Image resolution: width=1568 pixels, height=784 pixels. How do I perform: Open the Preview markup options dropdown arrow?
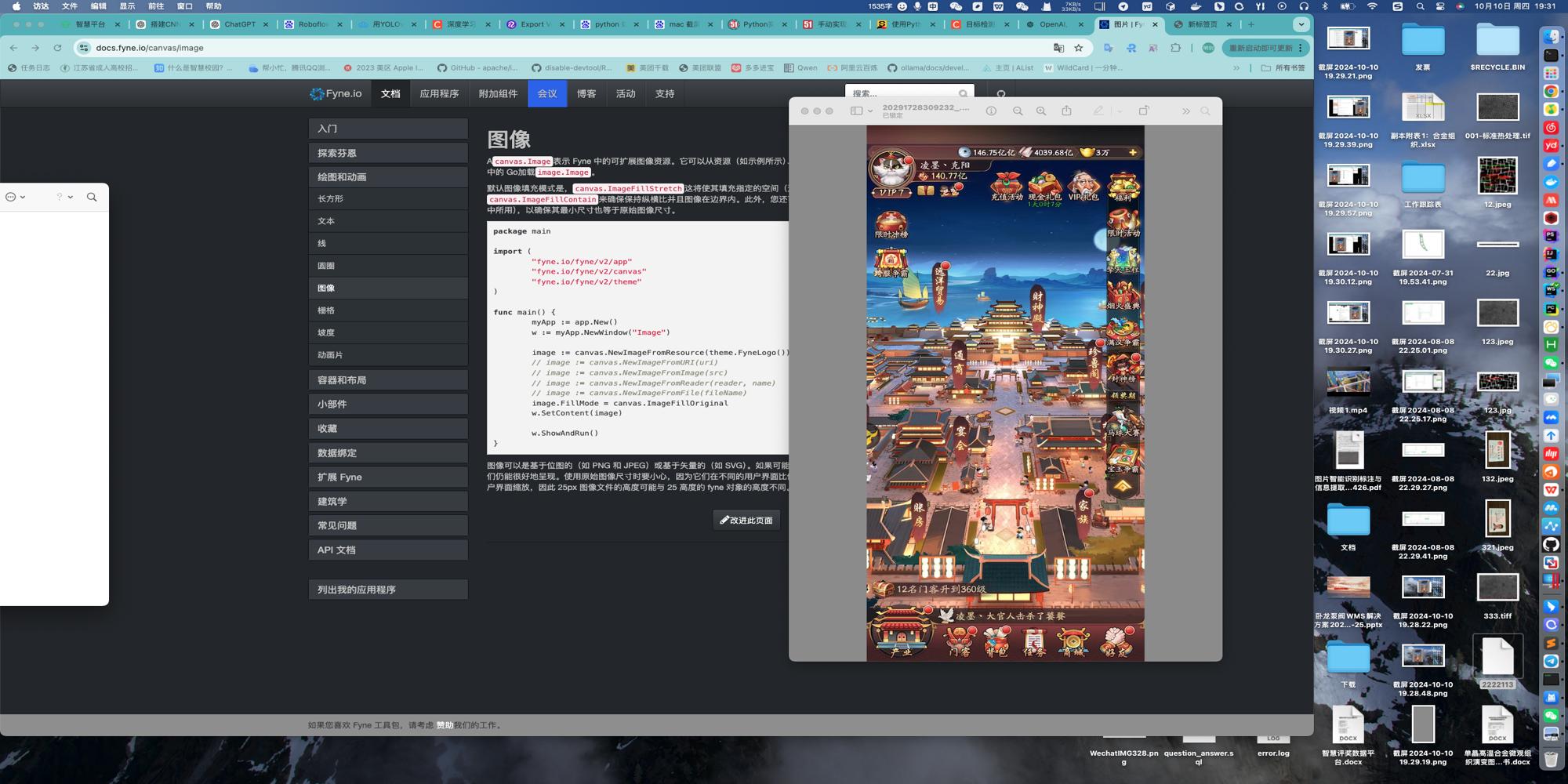click(x=1120, y=111)
